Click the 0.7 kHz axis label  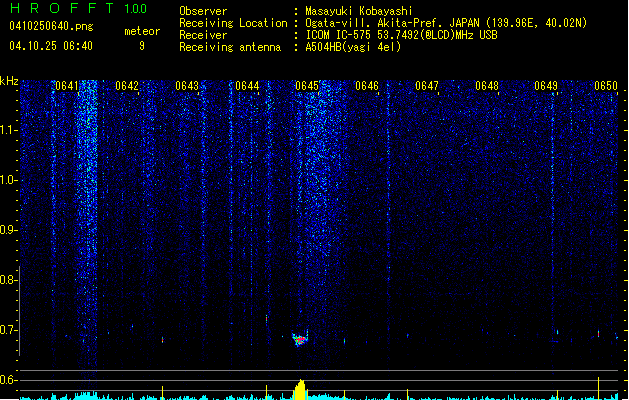tap(8, 330)
